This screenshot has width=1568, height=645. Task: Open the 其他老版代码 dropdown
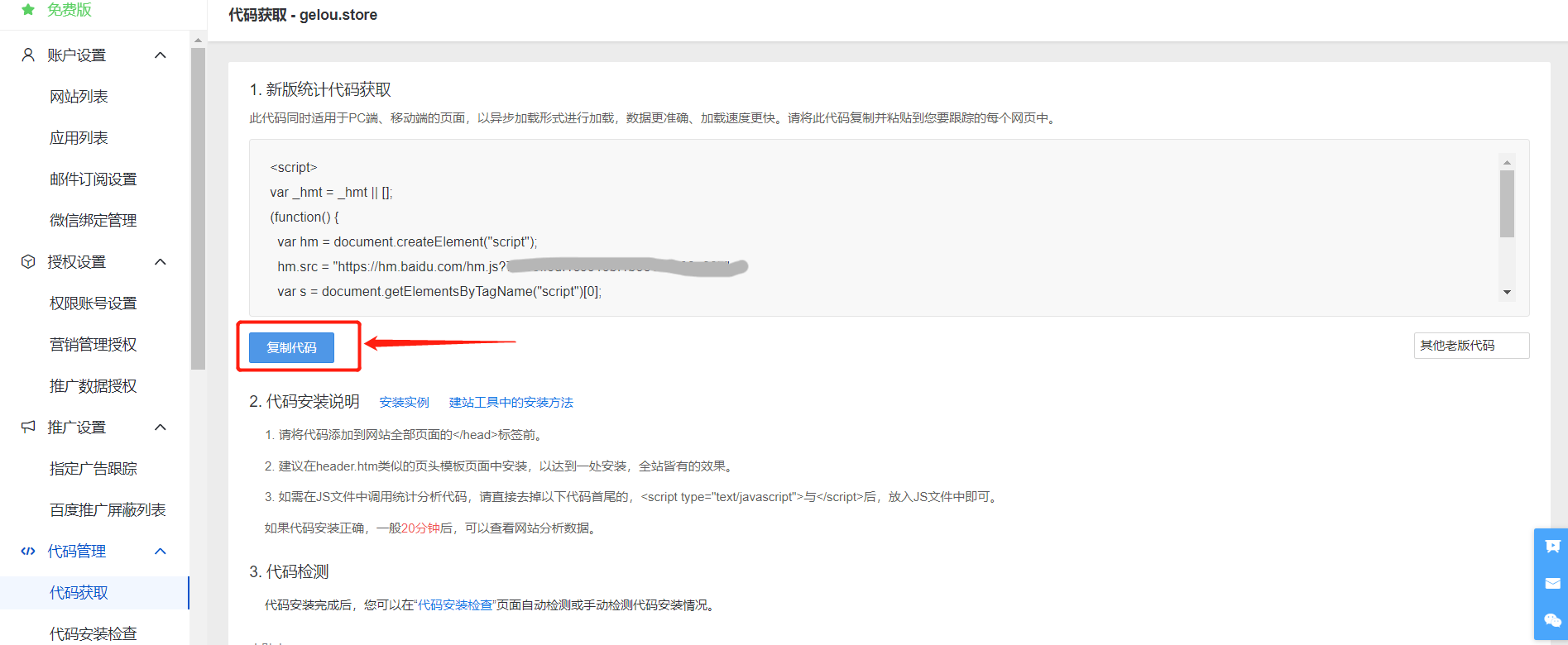click(x=1471, y=346)
